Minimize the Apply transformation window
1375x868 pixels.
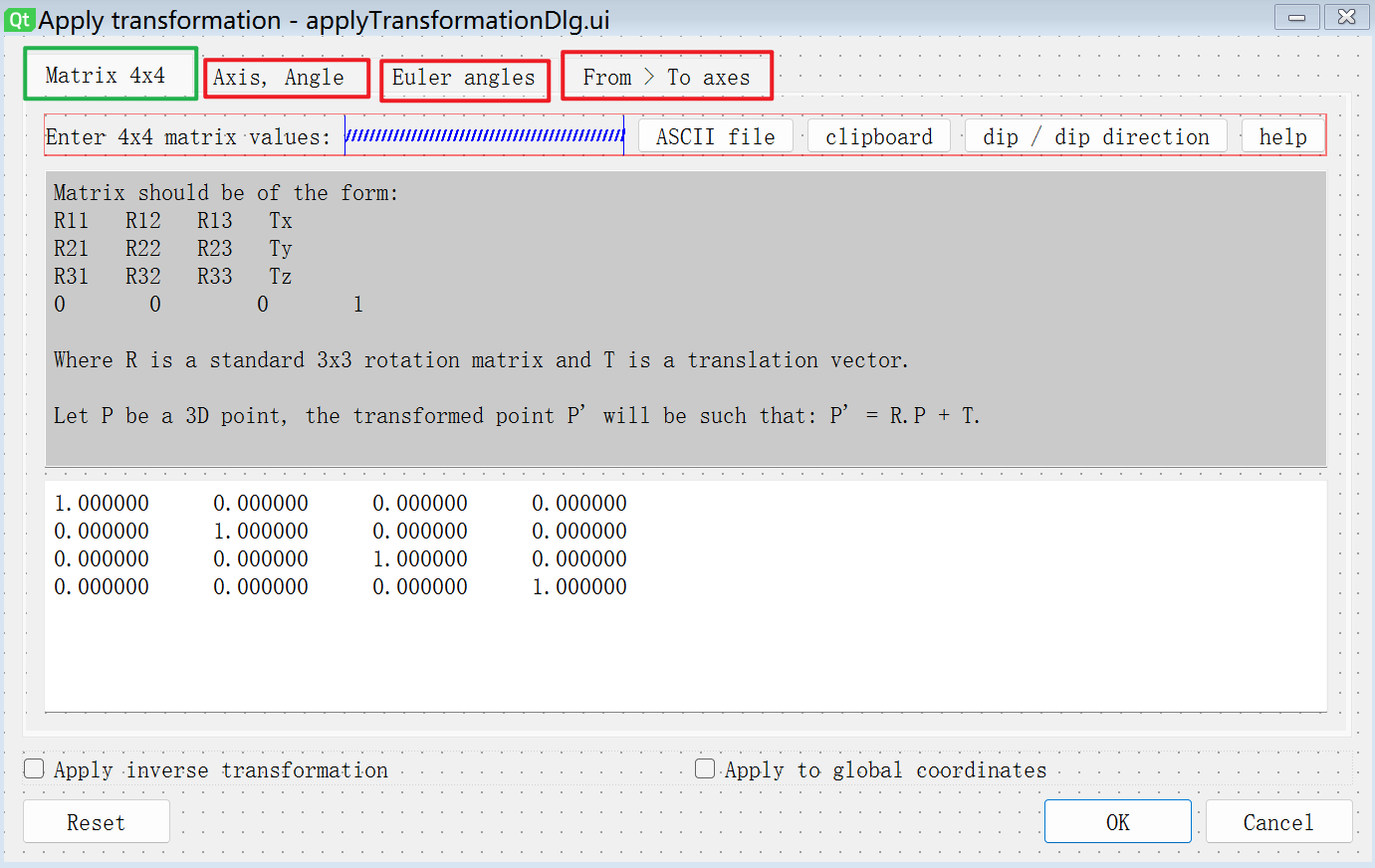tap(1297, 17)
